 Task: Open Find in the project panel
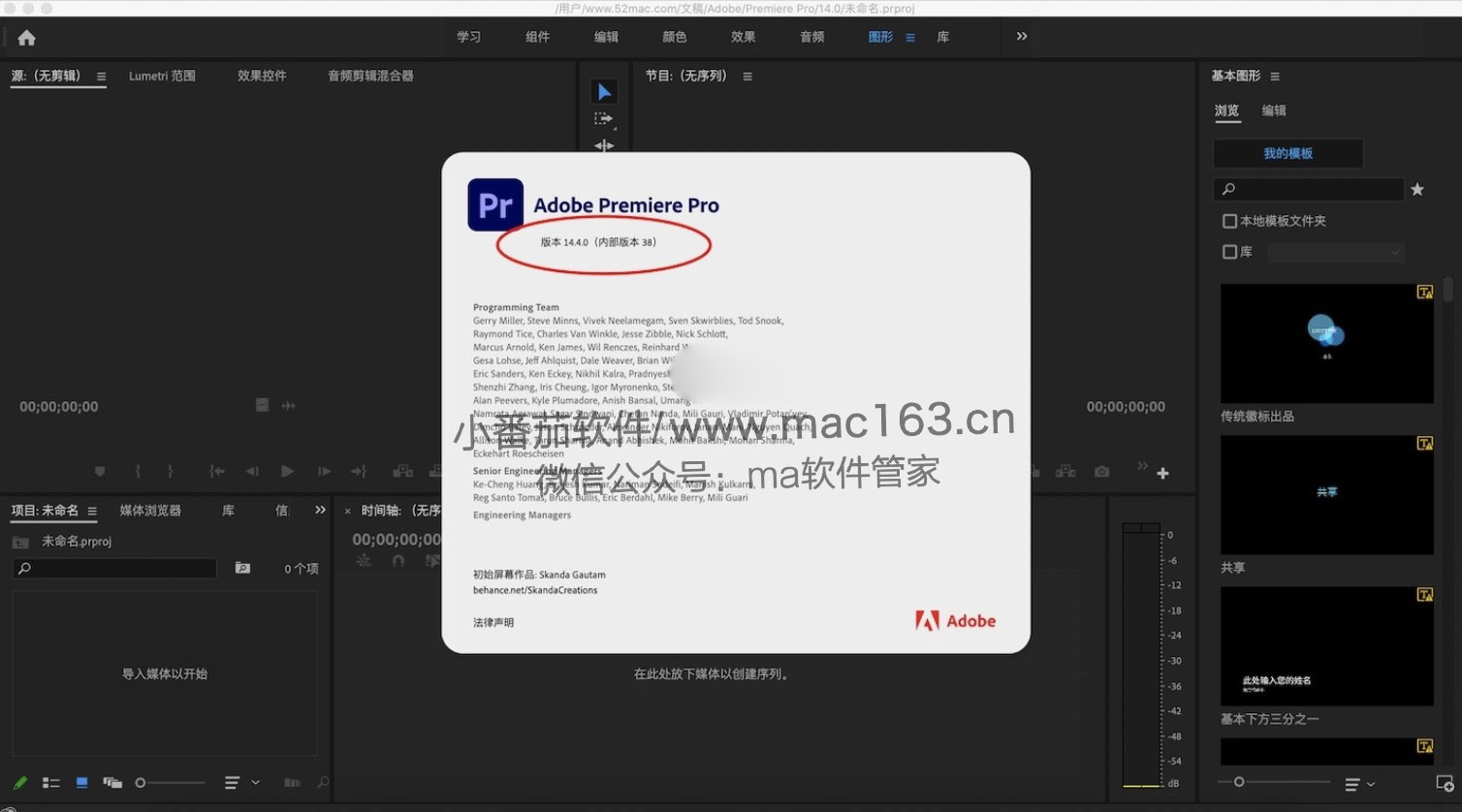(323, 783)
